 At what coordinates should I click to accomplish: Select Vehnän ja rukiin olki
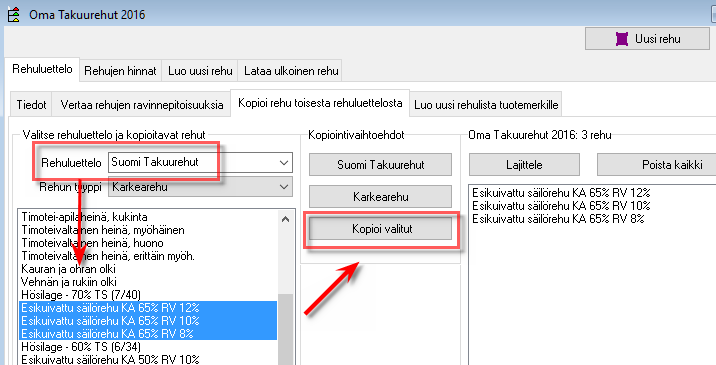148,282
